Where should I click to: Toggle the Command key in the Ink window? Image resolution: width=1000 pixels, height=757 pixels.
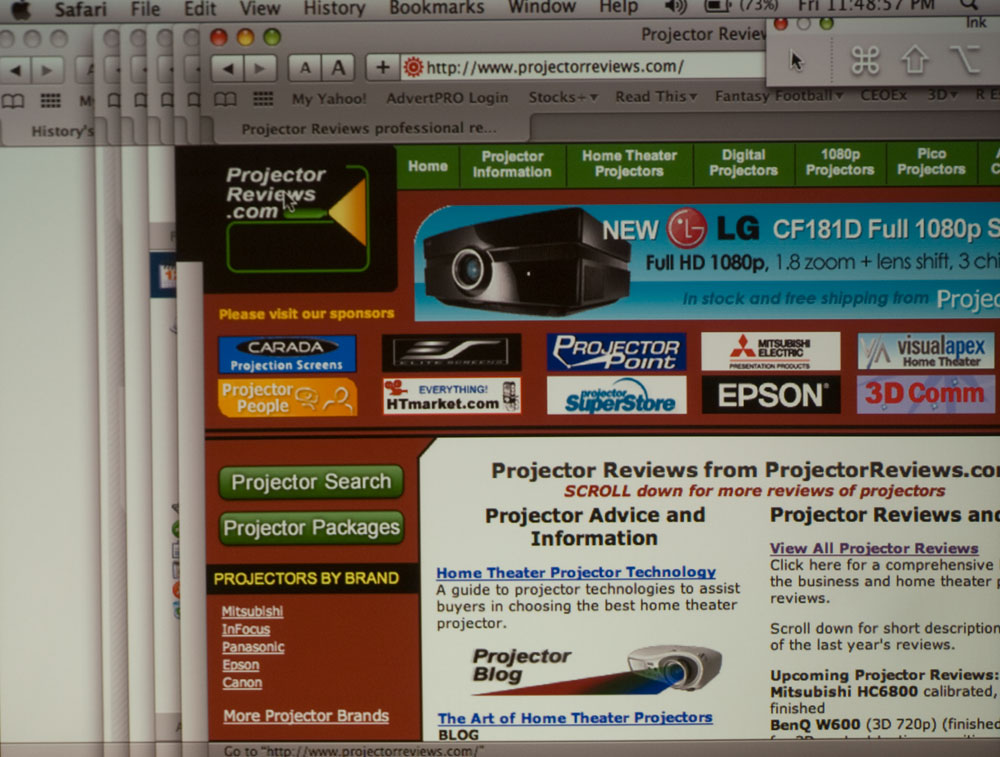coord(865,61)
